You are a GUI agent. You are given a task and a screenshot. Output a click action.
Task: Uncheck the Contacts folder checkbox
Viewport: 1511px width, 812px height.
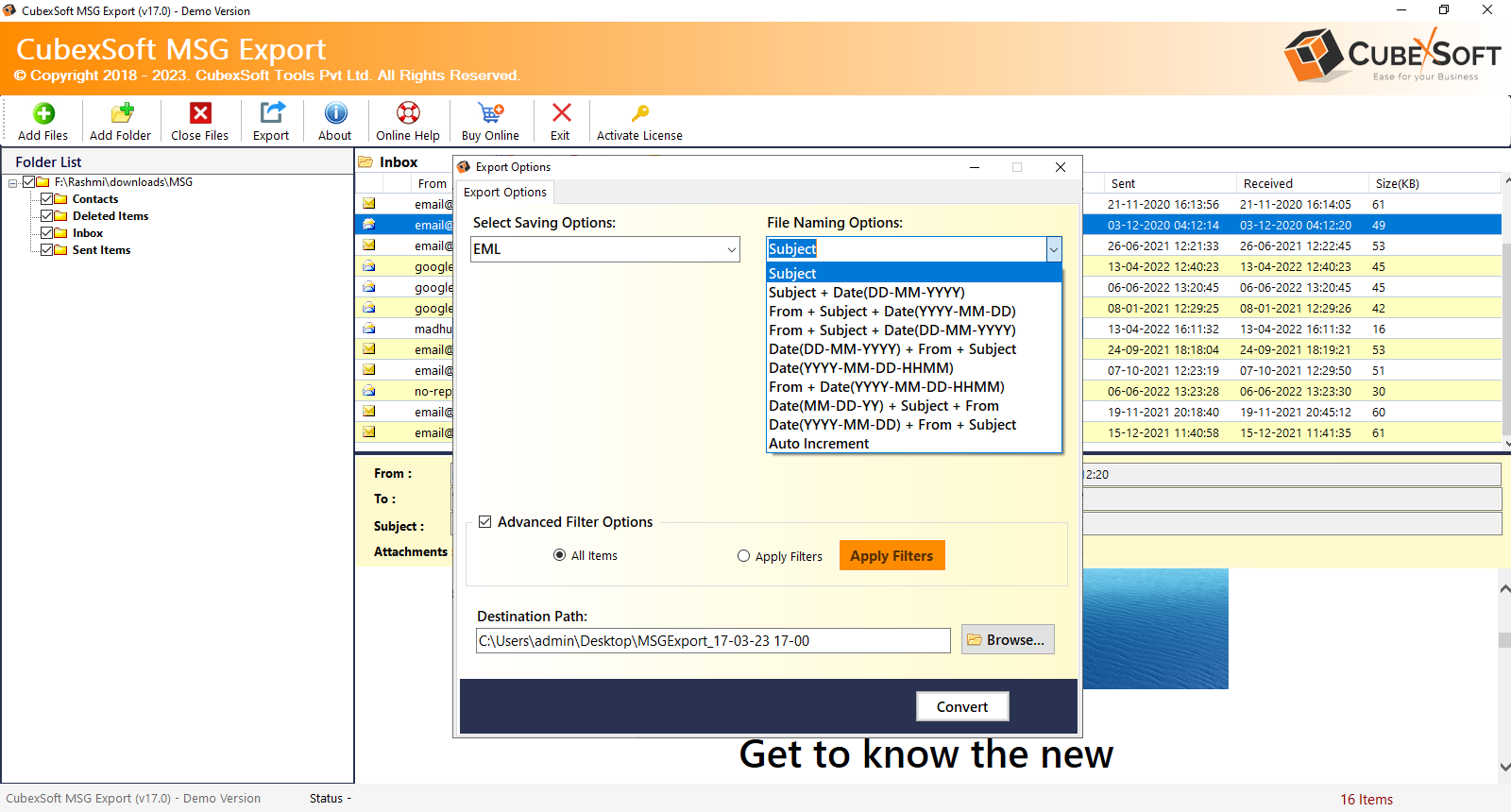(x=46, y=199)
